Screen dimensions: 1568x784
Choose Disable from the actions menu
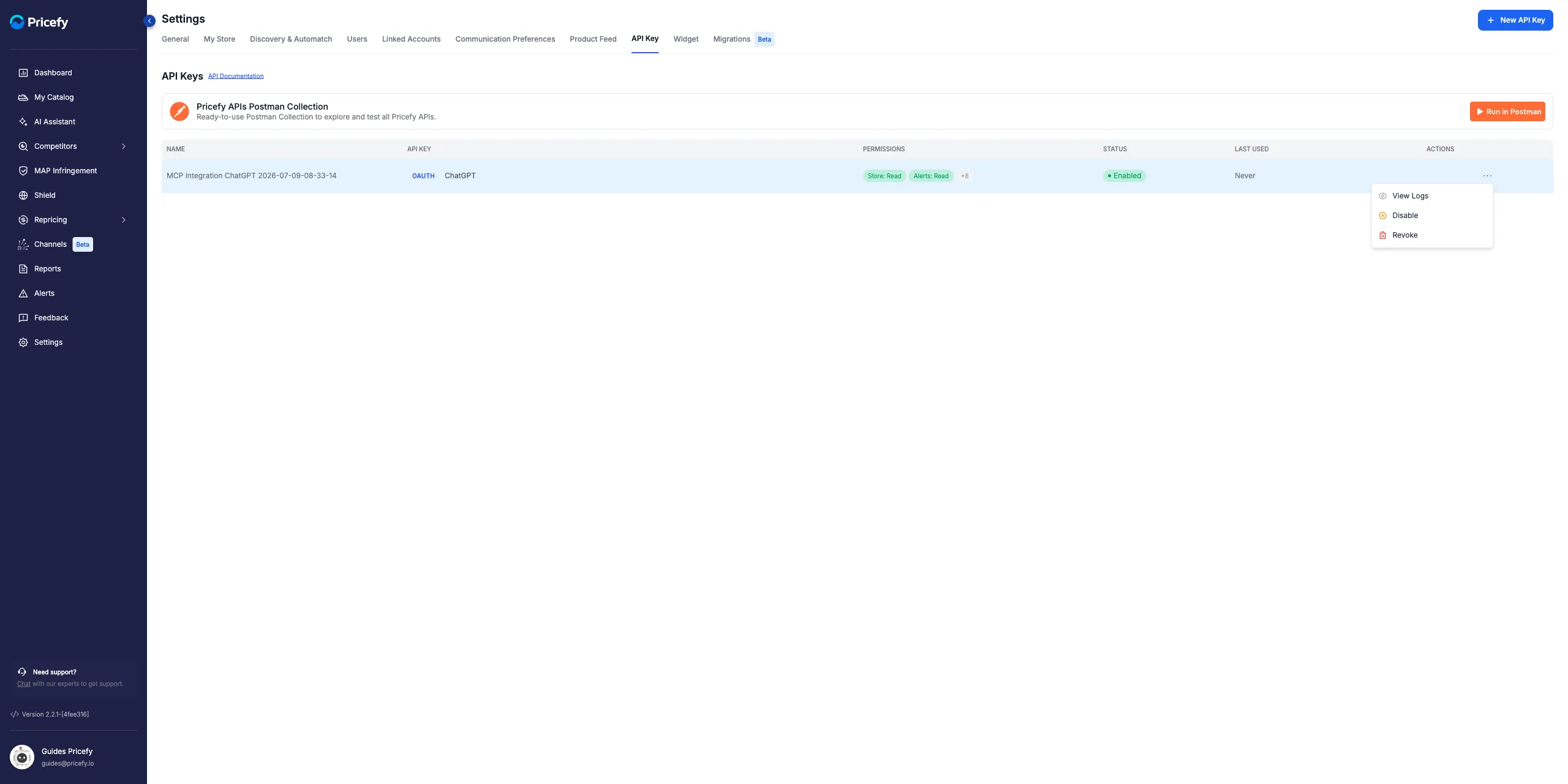click(x=1432, y=216)
